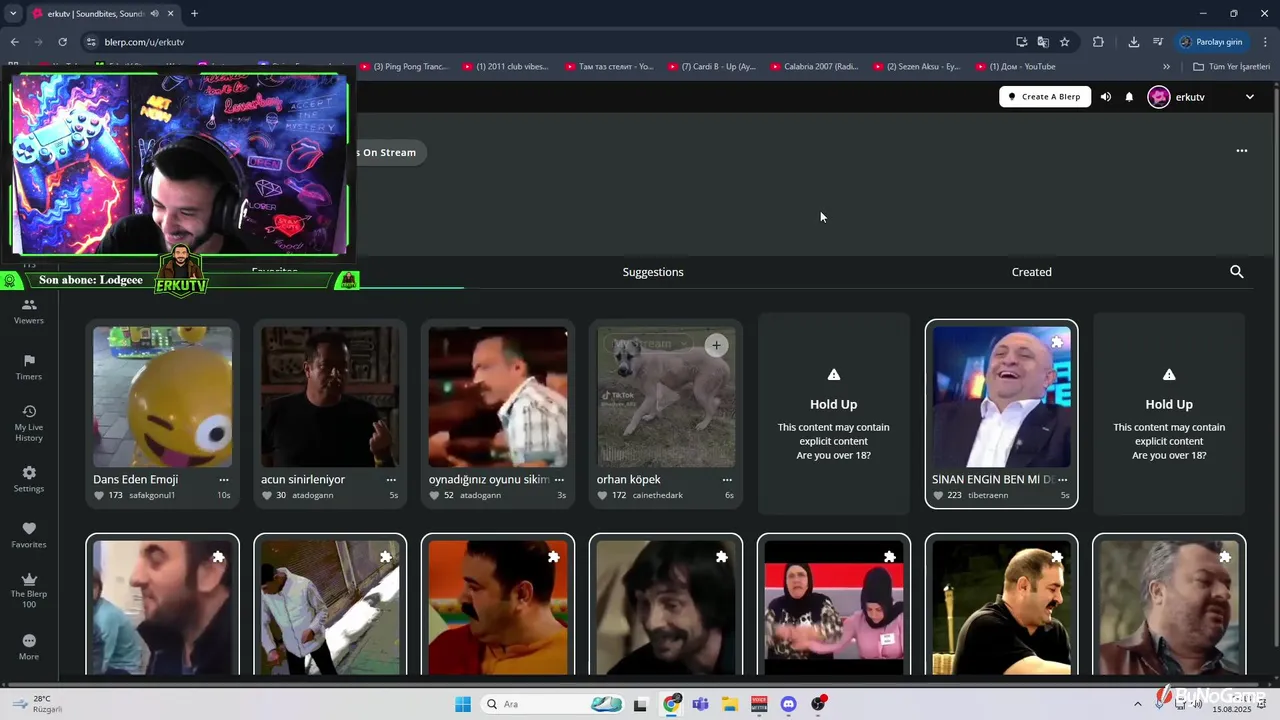Open the Timers sidebar section
Image resolution: width=1280 pixels, height=720 pixels.
coord(28,367)
